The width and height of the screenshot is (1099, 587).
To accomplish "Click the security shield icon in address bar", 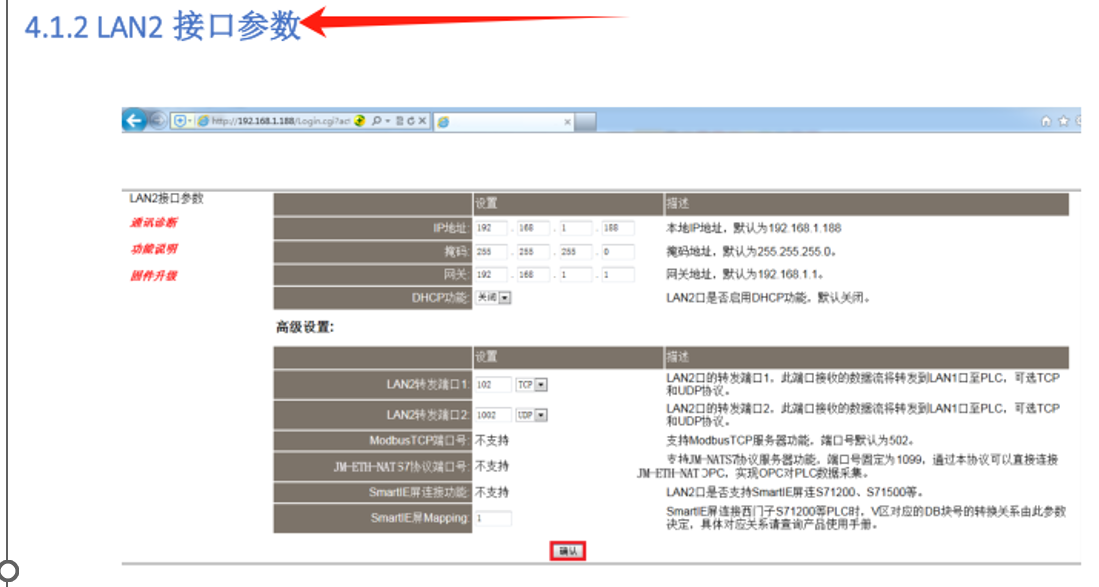I will tap(180, 120).
